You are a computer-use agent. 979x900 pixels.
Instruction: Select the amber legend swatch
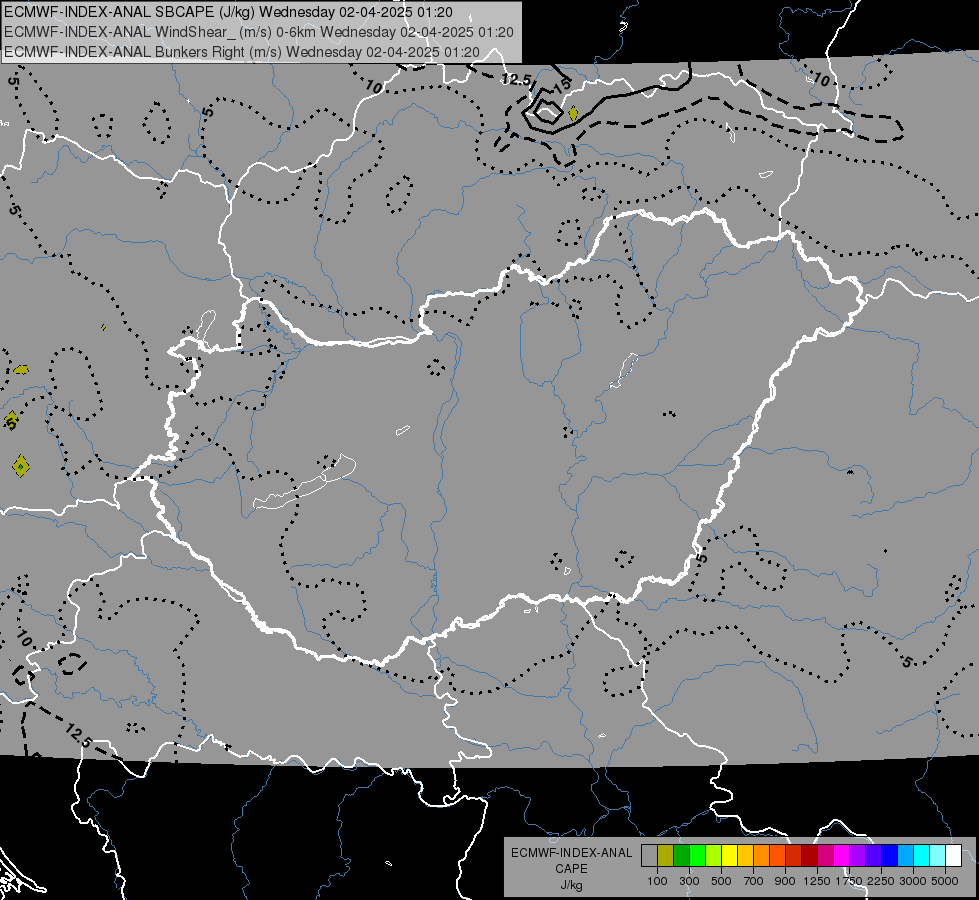745,856
